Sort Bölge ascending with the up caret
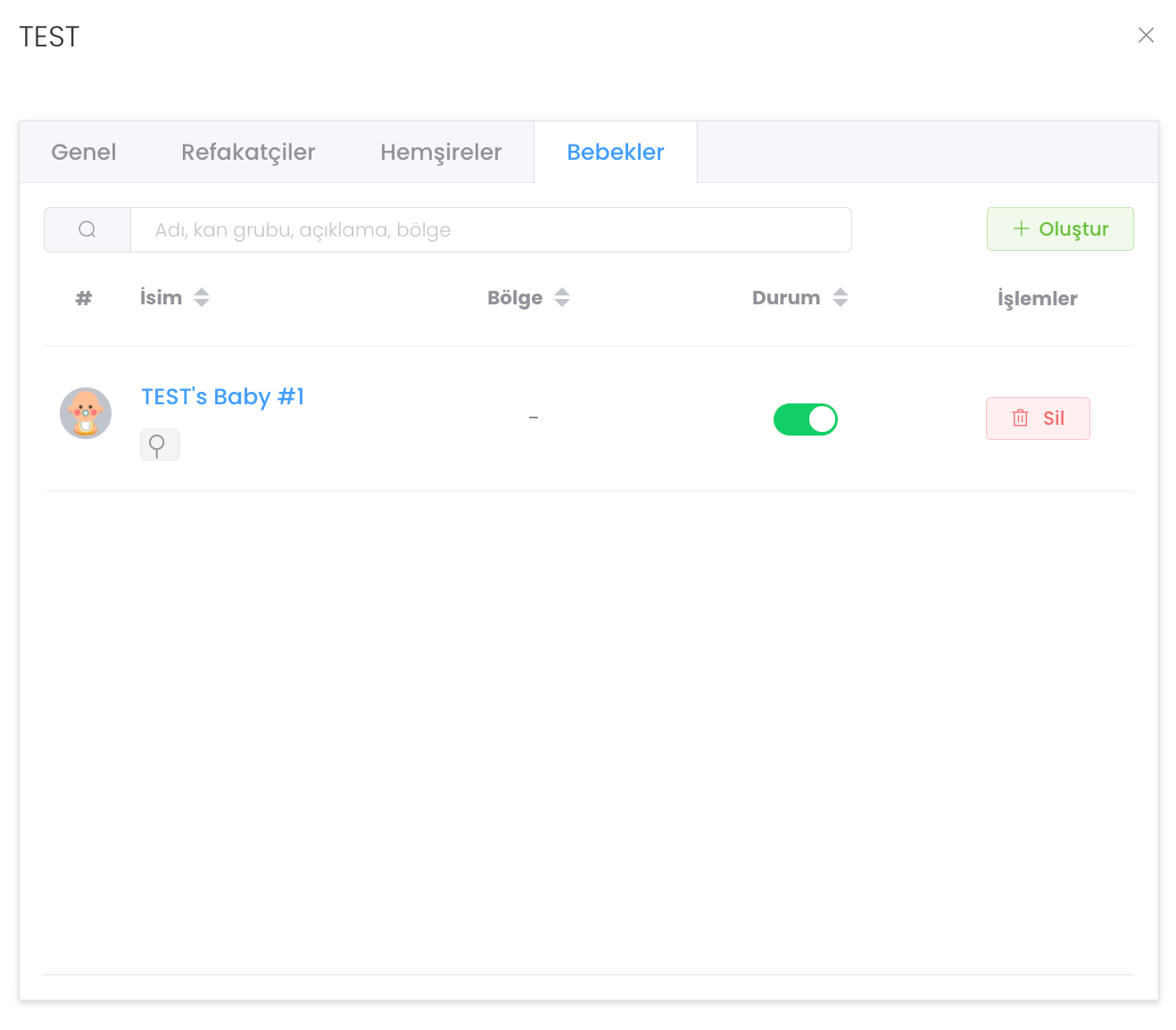 (x=562, y=292)
